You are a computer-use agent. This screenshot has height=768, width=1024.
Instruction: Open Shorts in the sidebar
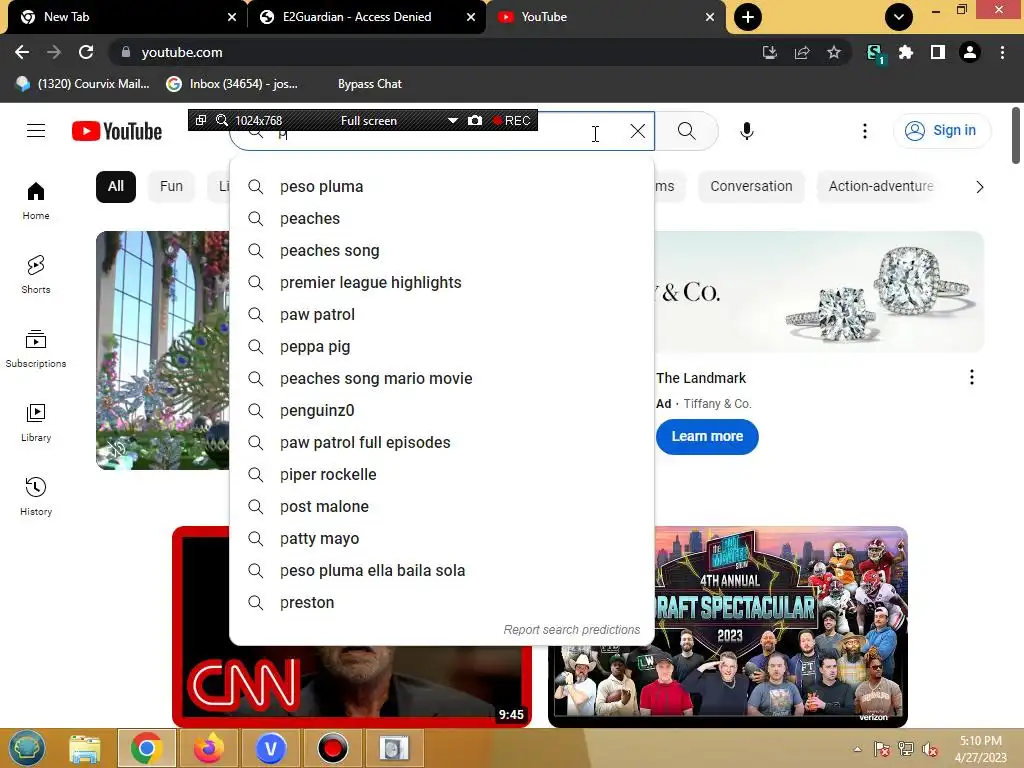[36, 274]
